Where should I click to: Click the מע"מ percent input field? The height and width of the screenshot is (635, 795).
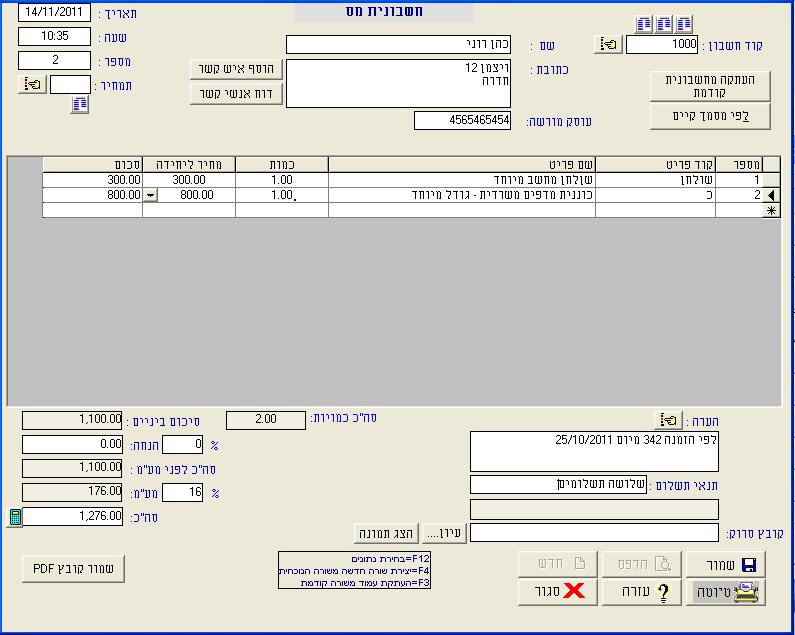[182, 492]
